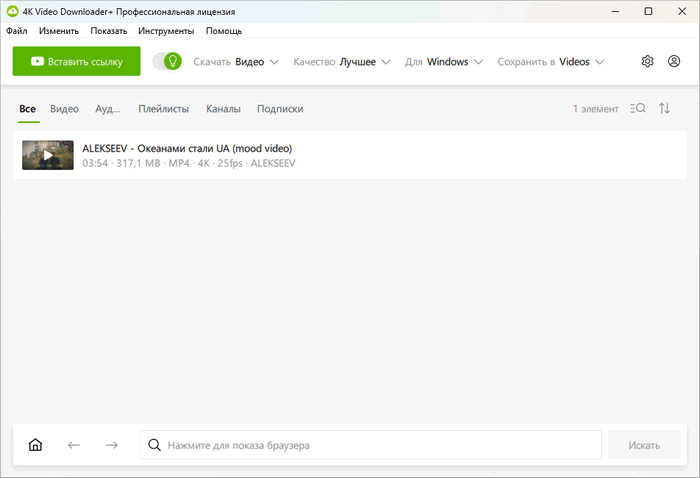Open settings via the gear icon
This screenshot has width=700, height=478.
click(x=647, y=61)
